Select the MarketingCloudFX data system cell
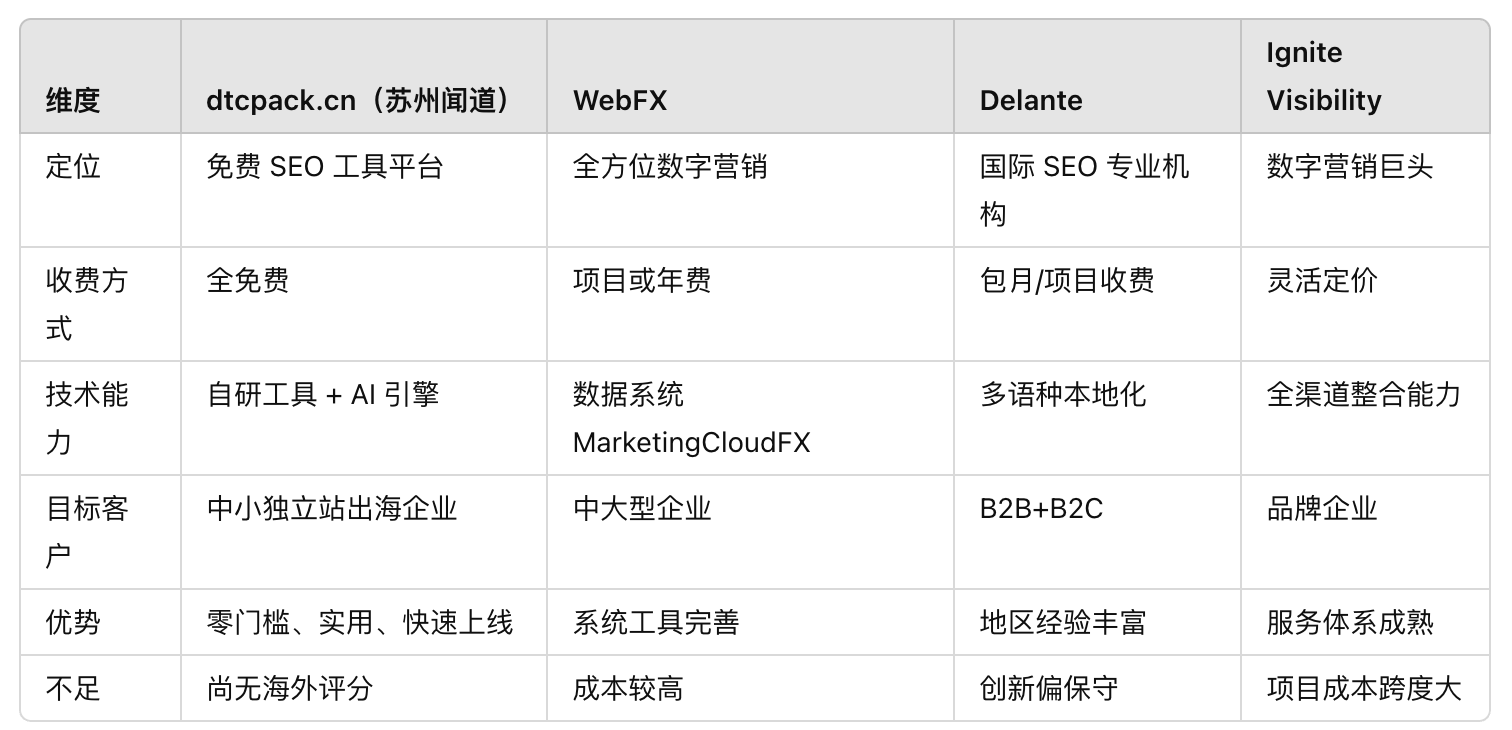Image resolution: width=1512 pixels, height=730 pixels. click(x=691, y=418)
